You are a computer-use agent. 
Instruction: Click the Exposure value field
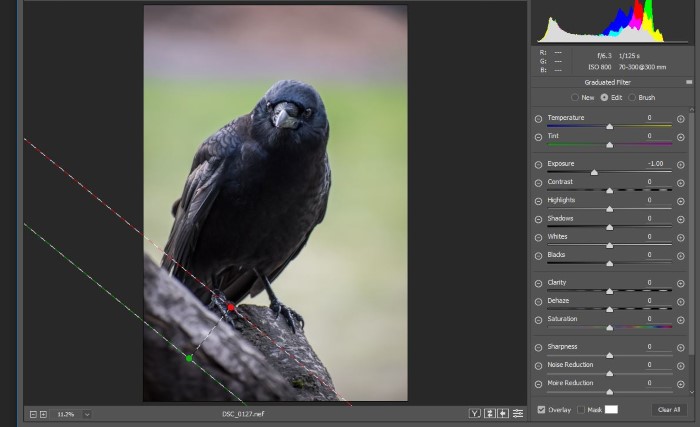click(x=655, y=163)
